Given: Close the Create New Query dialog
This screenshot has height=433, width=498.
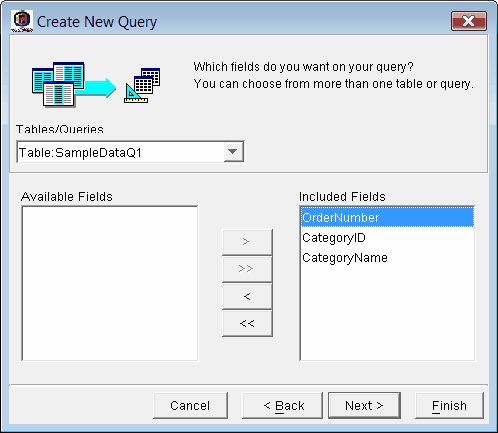Looking at the screenshot, I should [x=469, y=21].
